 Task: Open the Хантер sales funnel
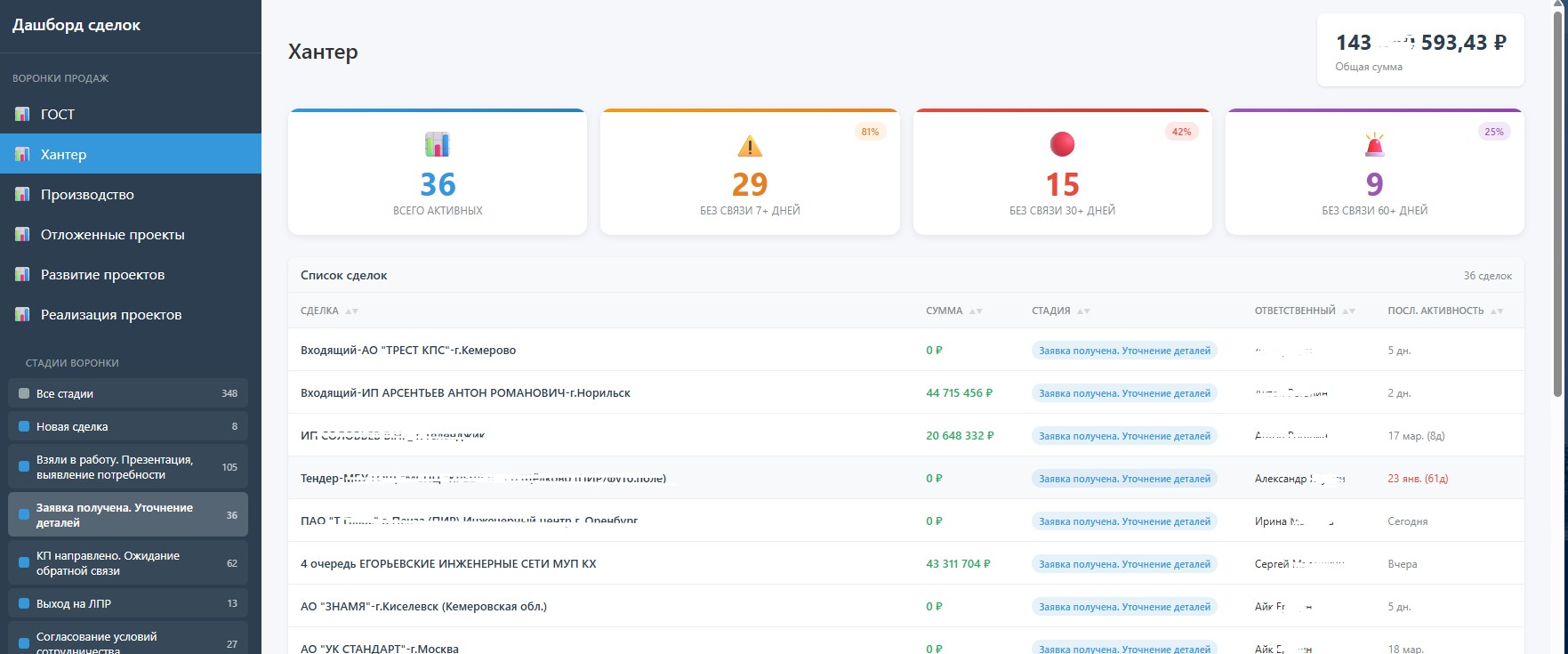pyautogui.click(x=64, y=154)
